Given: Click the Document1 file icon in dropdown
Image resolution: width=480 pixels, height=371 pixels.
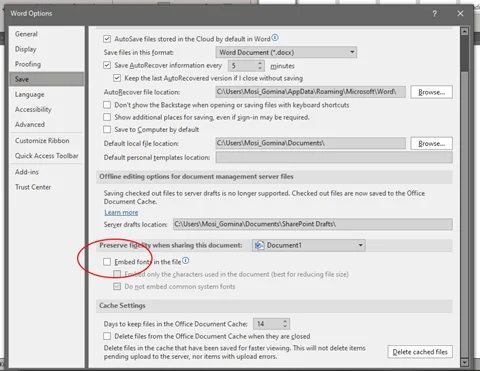Looking at the screenshot, I should 259,245.
